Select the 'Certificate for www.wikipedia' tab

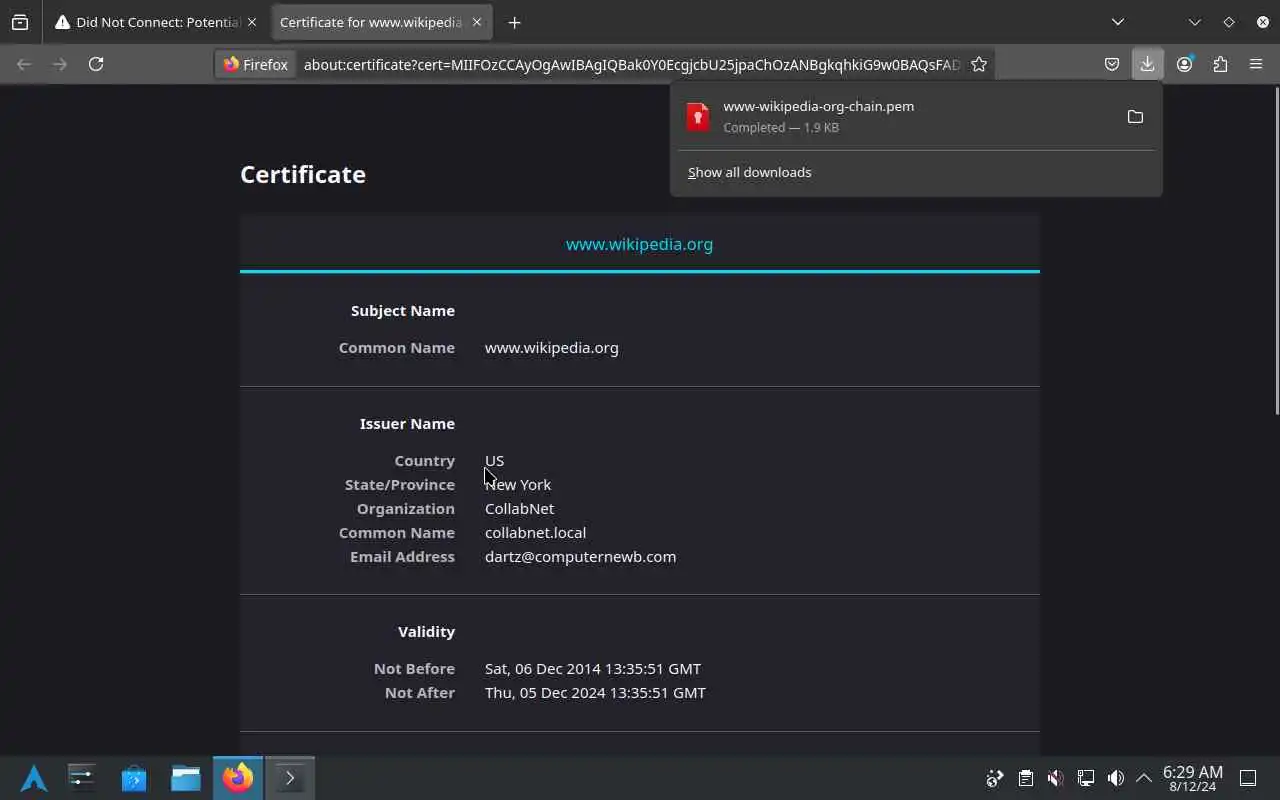[370, 22]
